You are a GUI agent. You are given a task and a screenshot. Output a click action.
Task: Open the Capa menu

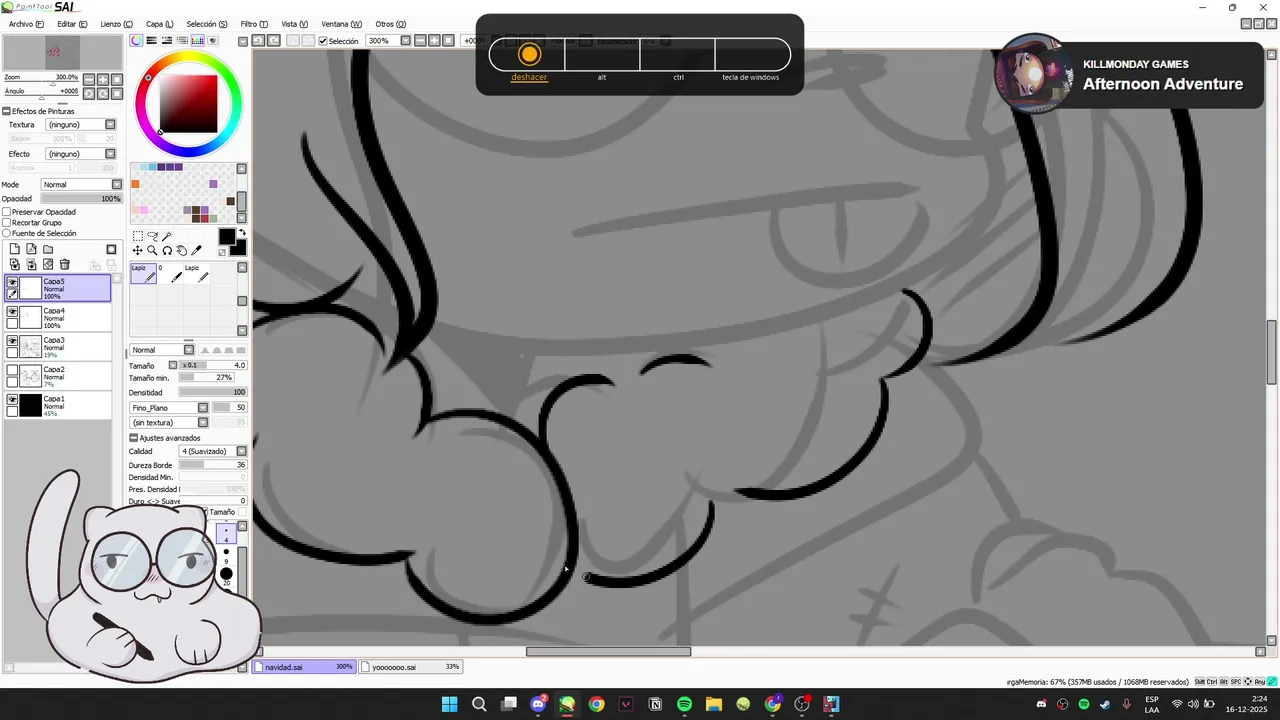point(159,24)
